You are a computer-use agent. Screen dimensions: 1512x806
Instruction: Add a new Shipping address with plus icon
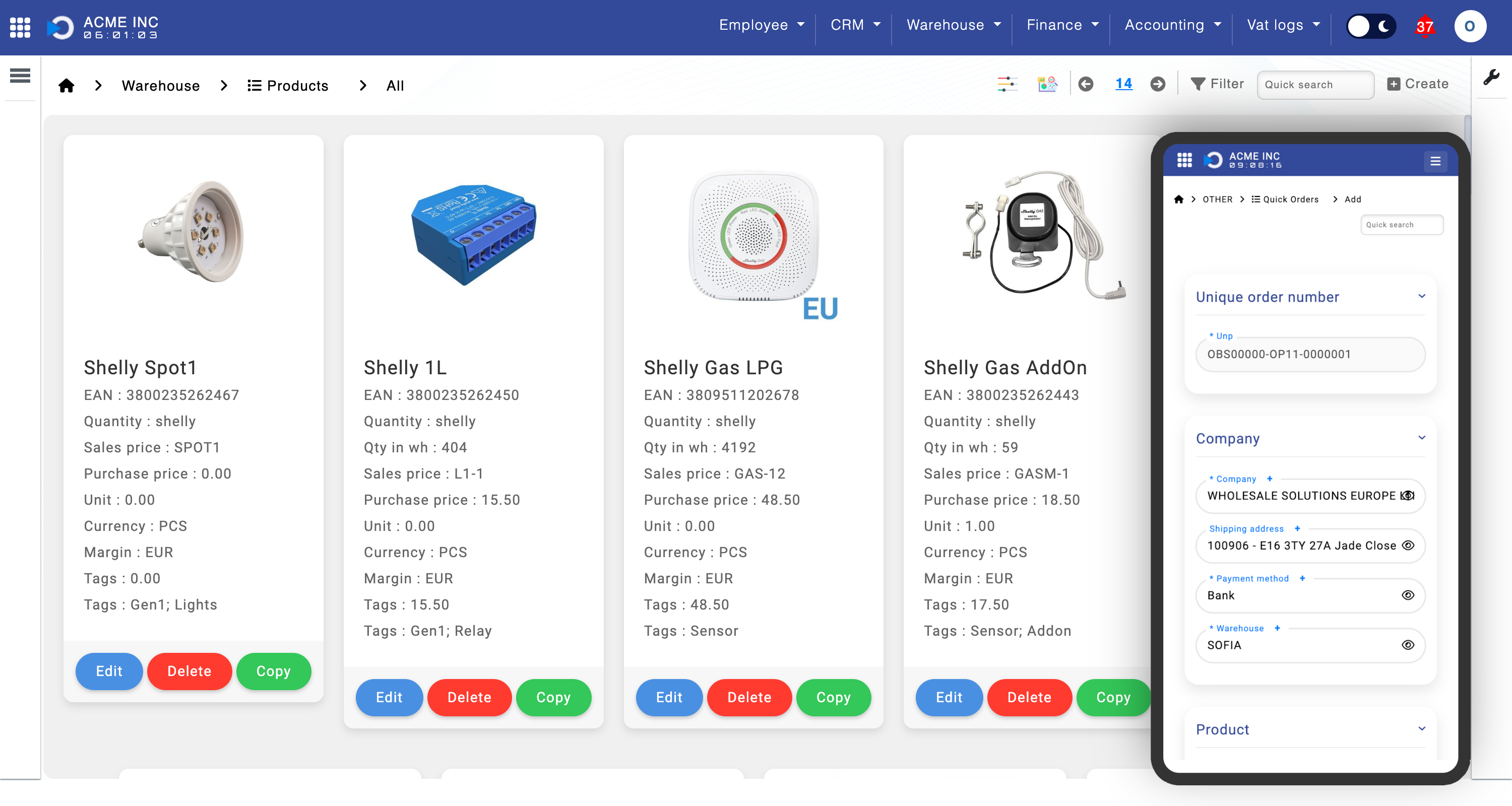pyautogui.click(x=1297, y=528)
